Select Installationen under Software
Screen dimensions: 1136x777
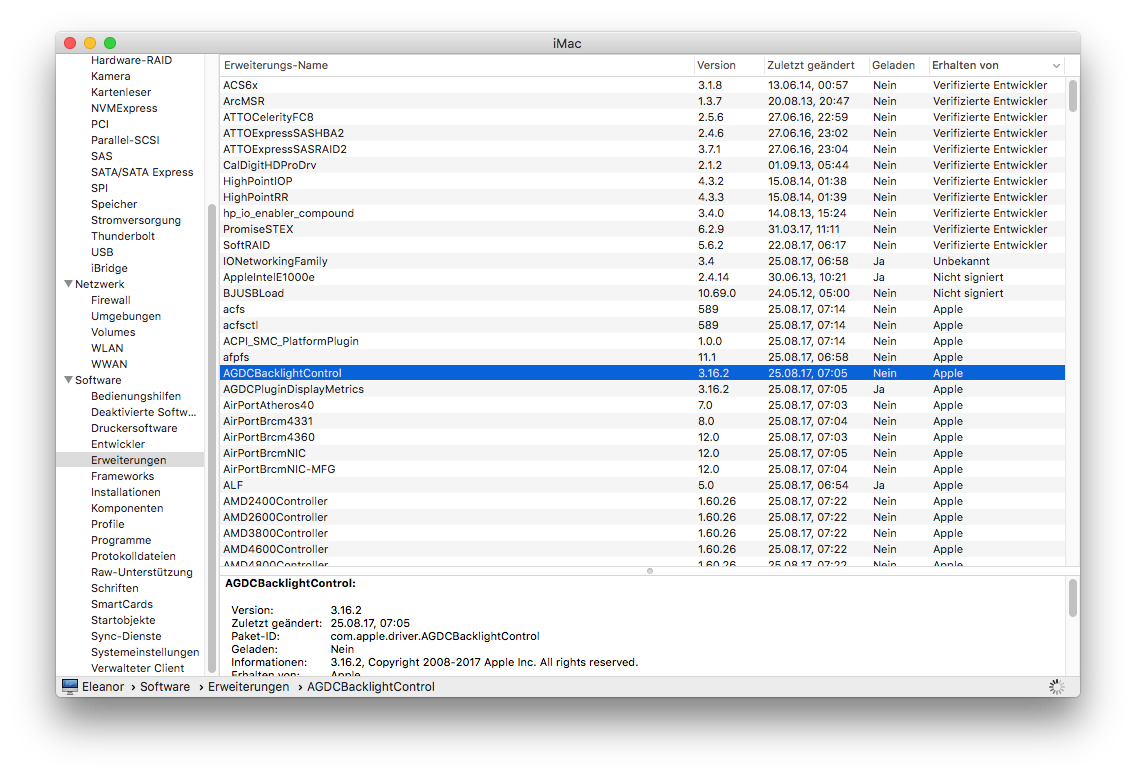125,491
